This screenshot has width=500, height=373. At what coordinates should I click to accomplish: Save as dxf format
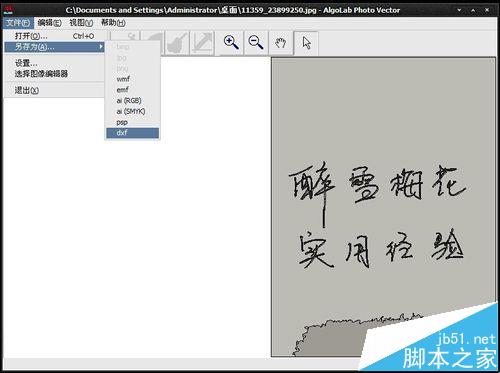133,133
